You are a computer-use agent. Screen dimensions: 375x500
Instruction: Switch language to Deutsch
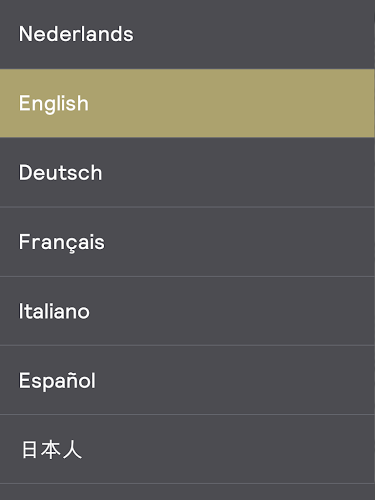(x=187, y=172)
